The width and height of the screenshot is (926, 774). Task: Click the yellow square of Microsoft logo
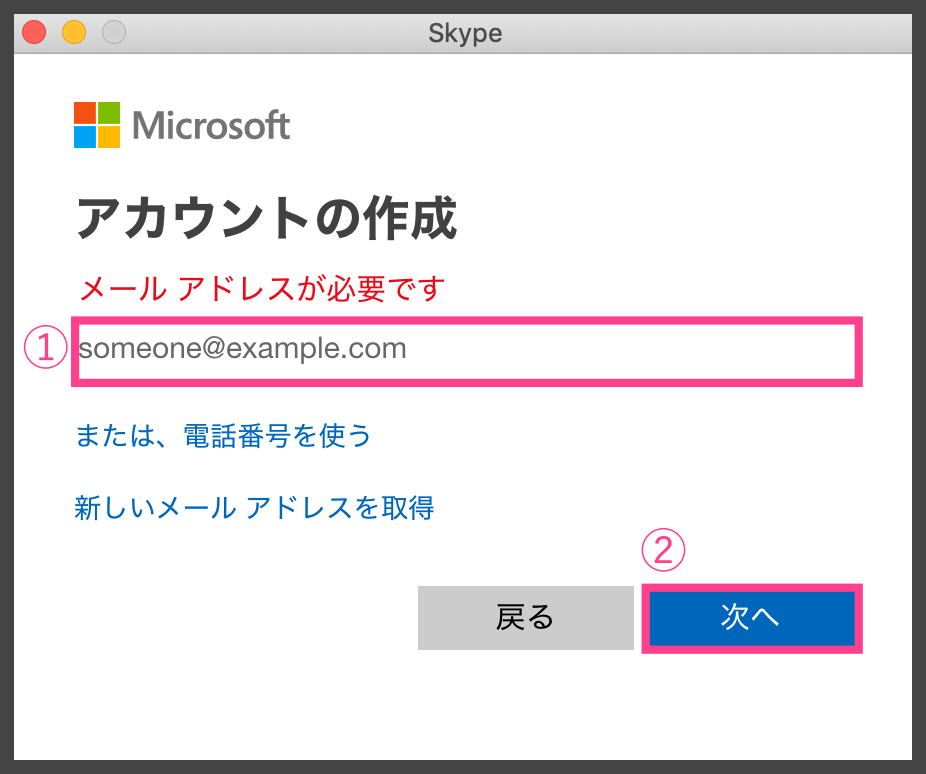[x=109, y=137]
